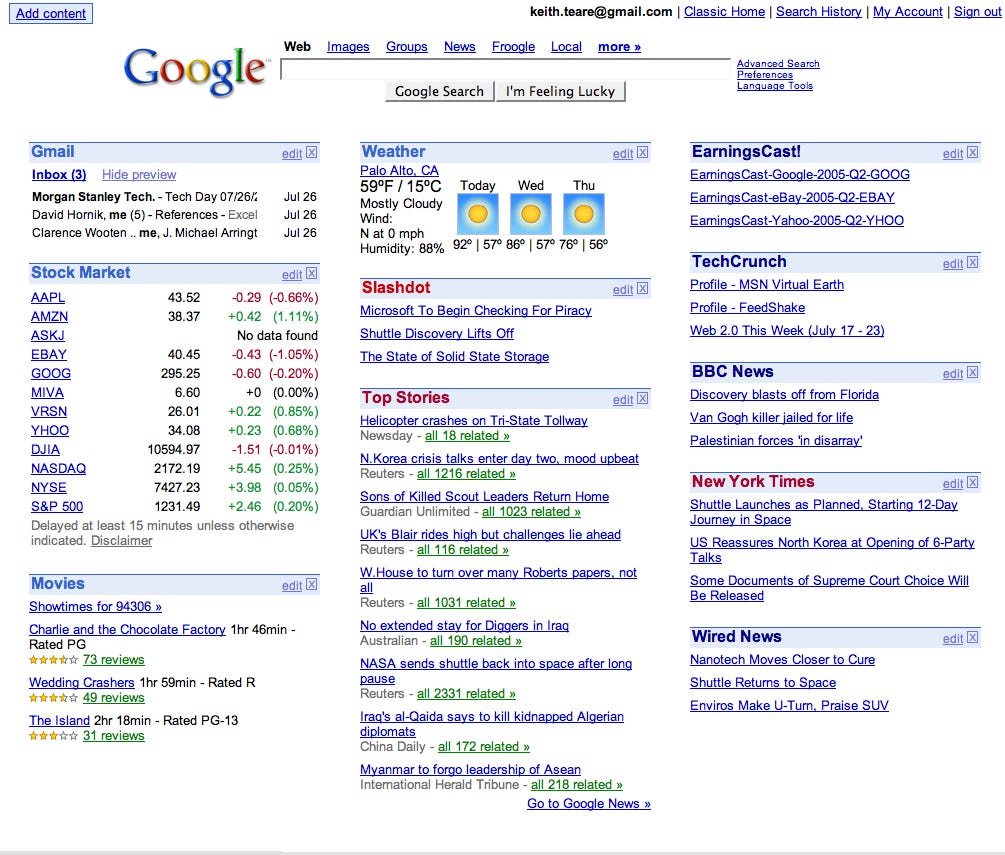Edit the New York Times module
This screenshot has width=1005, height=855.
pos(953,484)
